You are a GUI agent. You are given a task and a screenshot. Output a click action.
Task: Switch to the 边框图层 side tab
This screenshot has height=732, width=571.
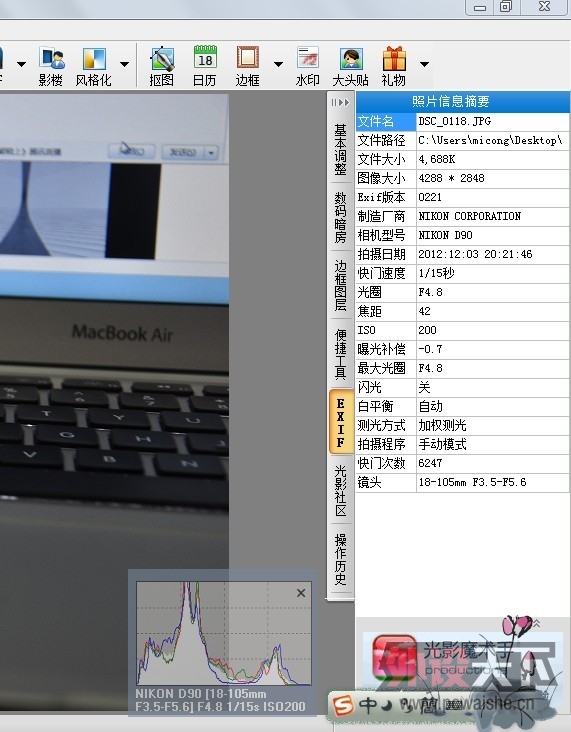coord(340,285)
